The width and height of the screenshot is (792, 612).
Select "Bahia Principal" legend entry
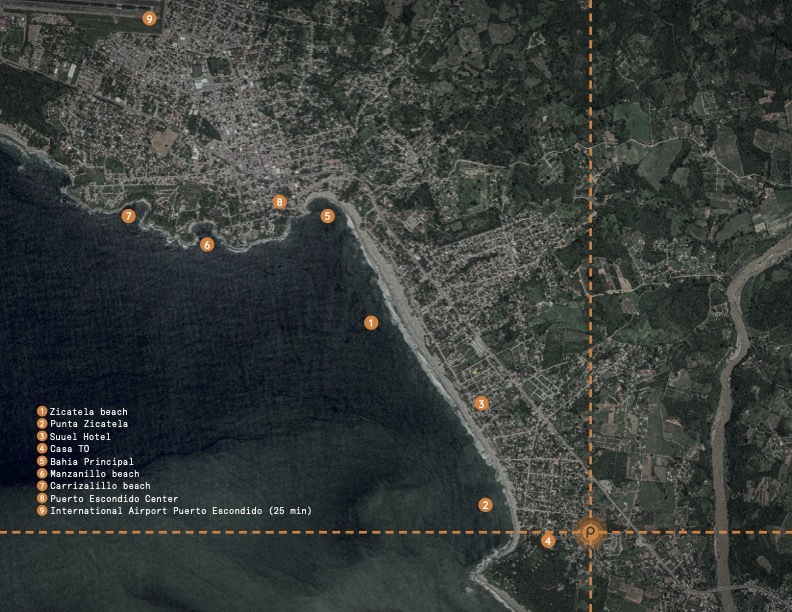tap(91, 462)
